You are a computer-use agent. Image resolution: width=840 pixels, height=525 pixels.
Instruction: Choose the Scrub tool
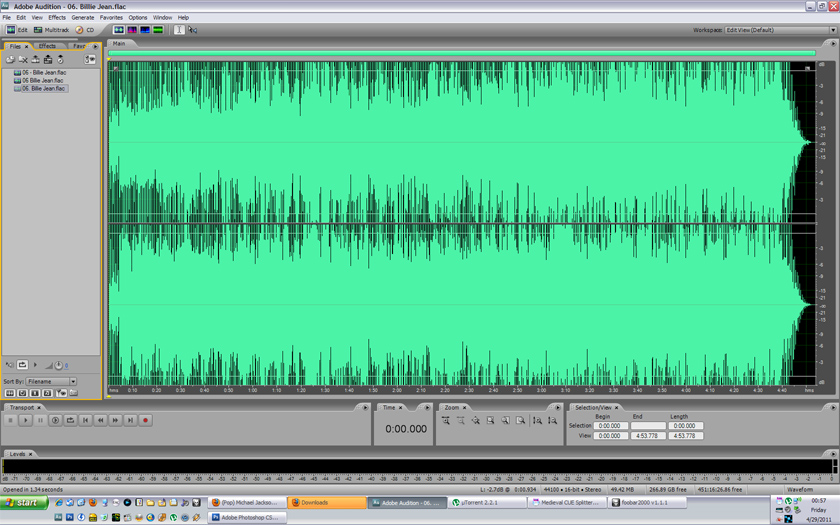192,30
